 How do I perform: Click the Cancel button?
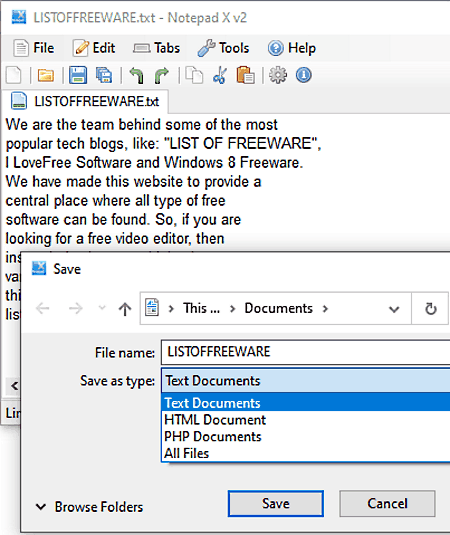pyautogui.click(x=387, y=504)
